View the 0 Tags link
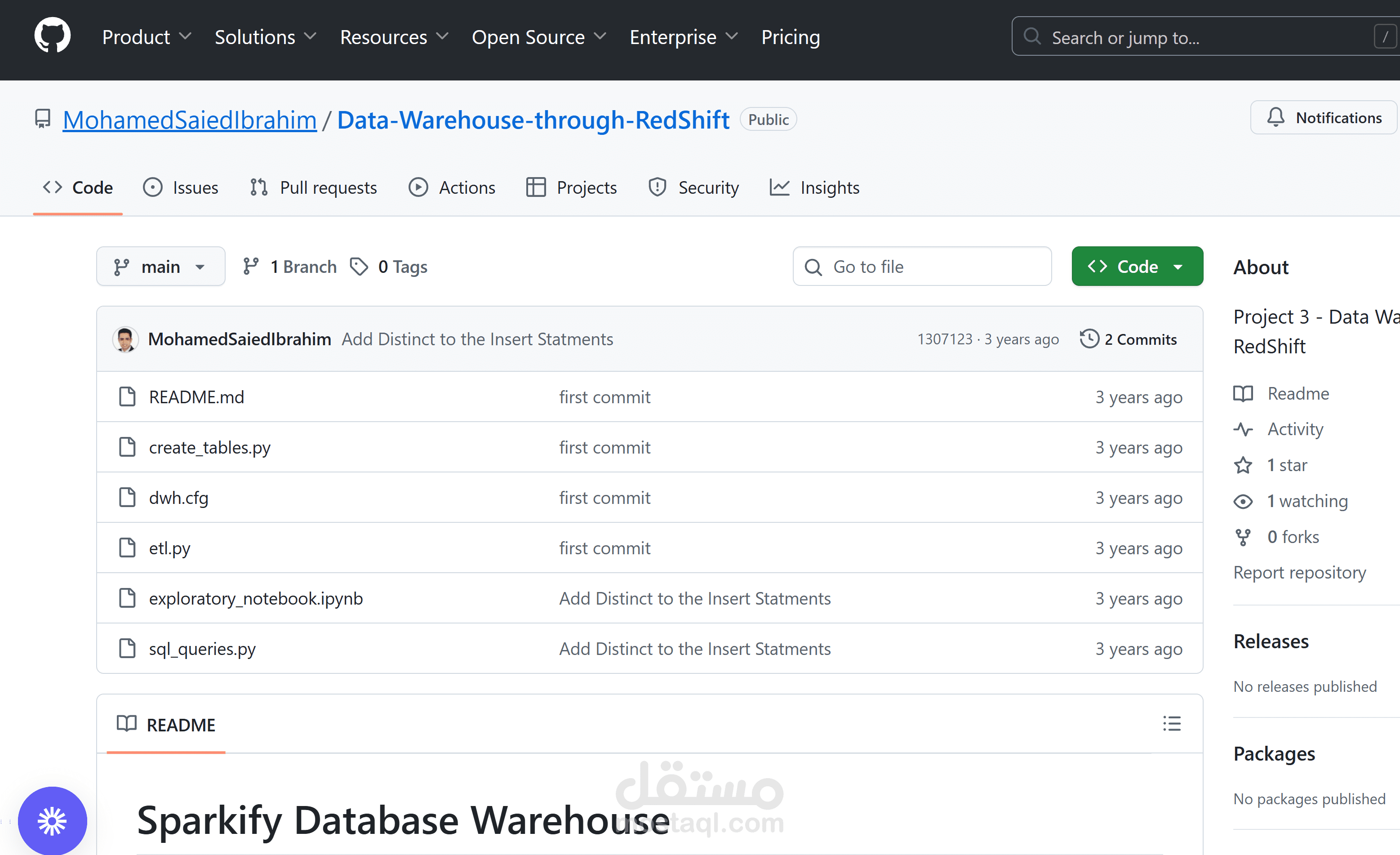The width and height of the screenshot is (1400, 855). point(389,267)
